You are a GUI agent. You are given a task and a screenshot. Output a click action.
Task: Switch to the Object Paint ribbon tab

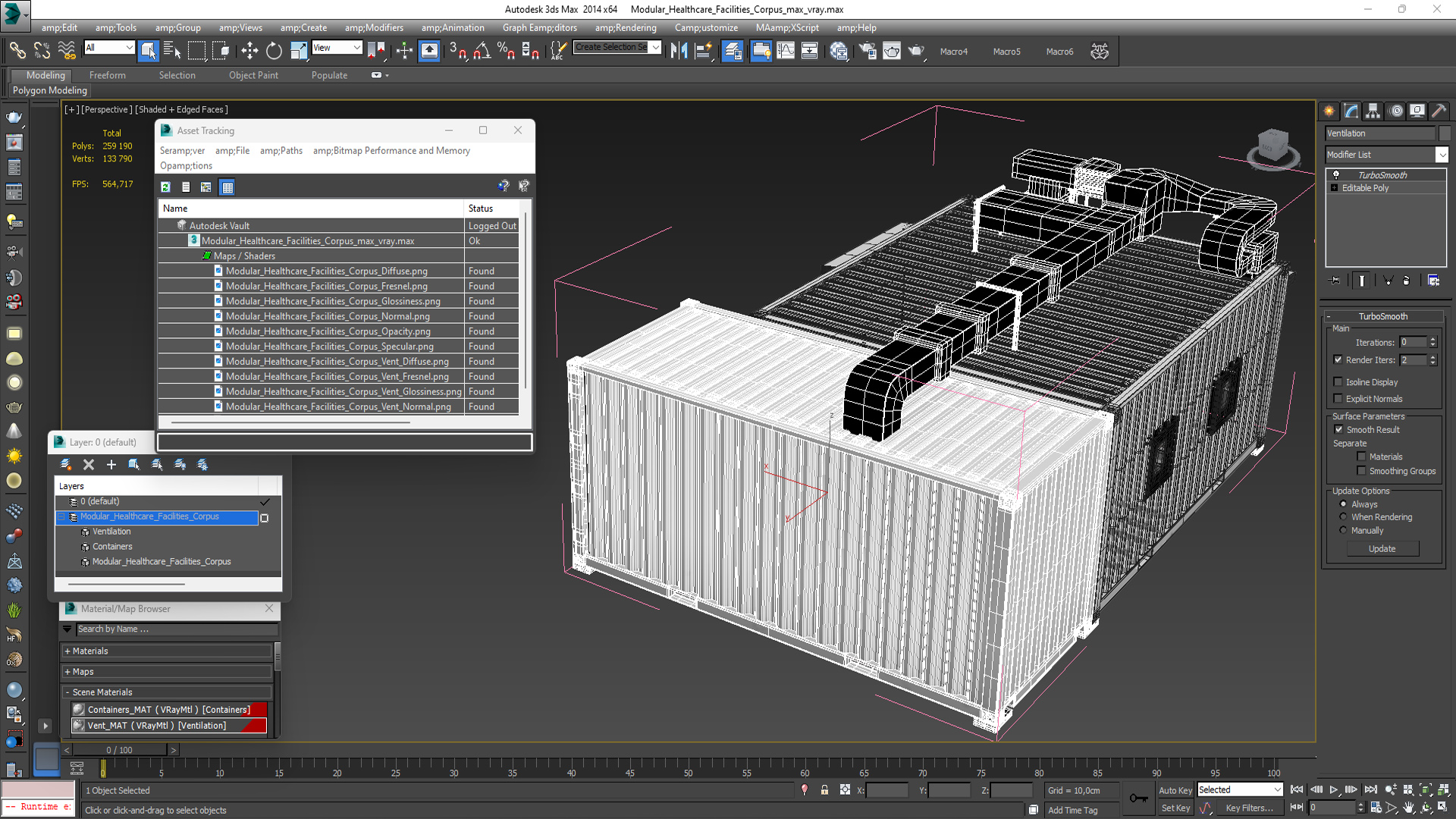click(253, 75)
